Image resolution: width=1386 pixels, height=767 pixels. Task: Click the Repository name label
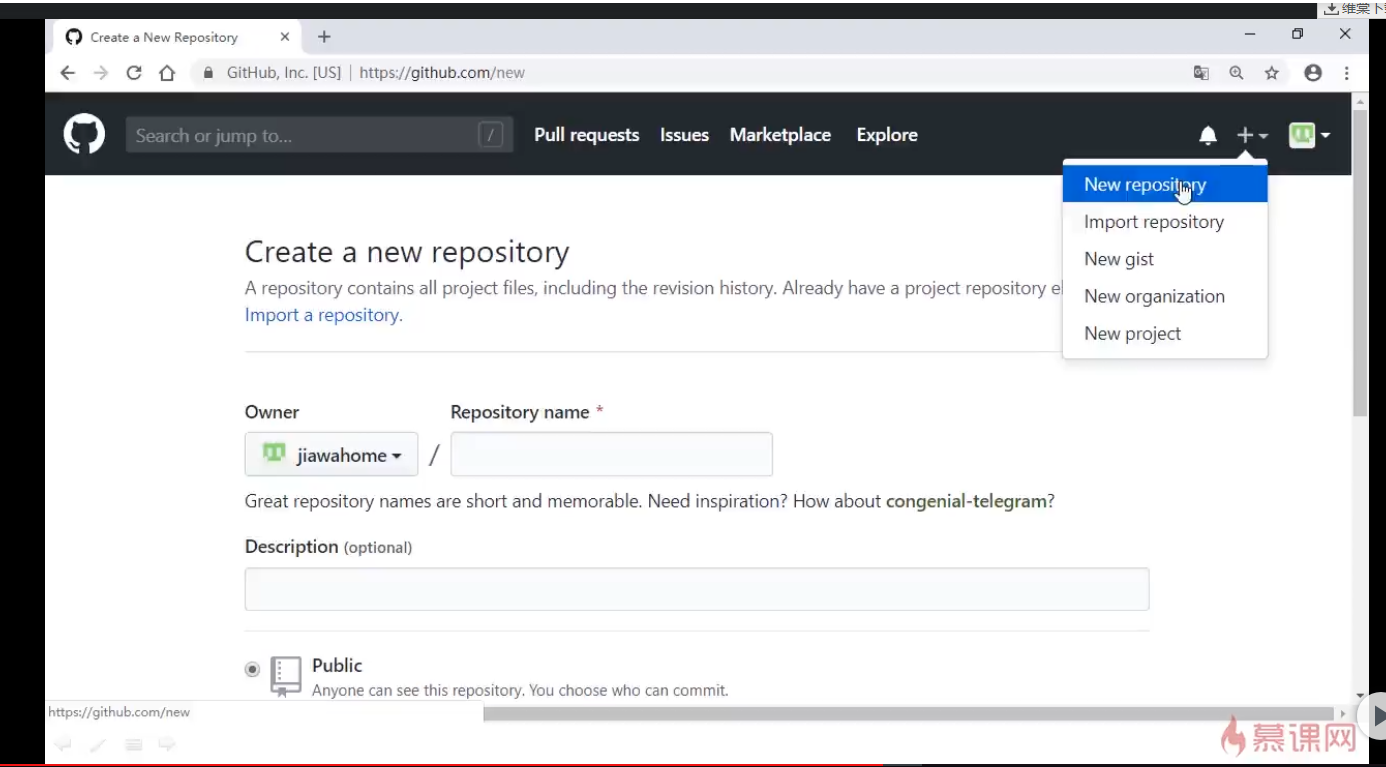click(x=520, y=412)
